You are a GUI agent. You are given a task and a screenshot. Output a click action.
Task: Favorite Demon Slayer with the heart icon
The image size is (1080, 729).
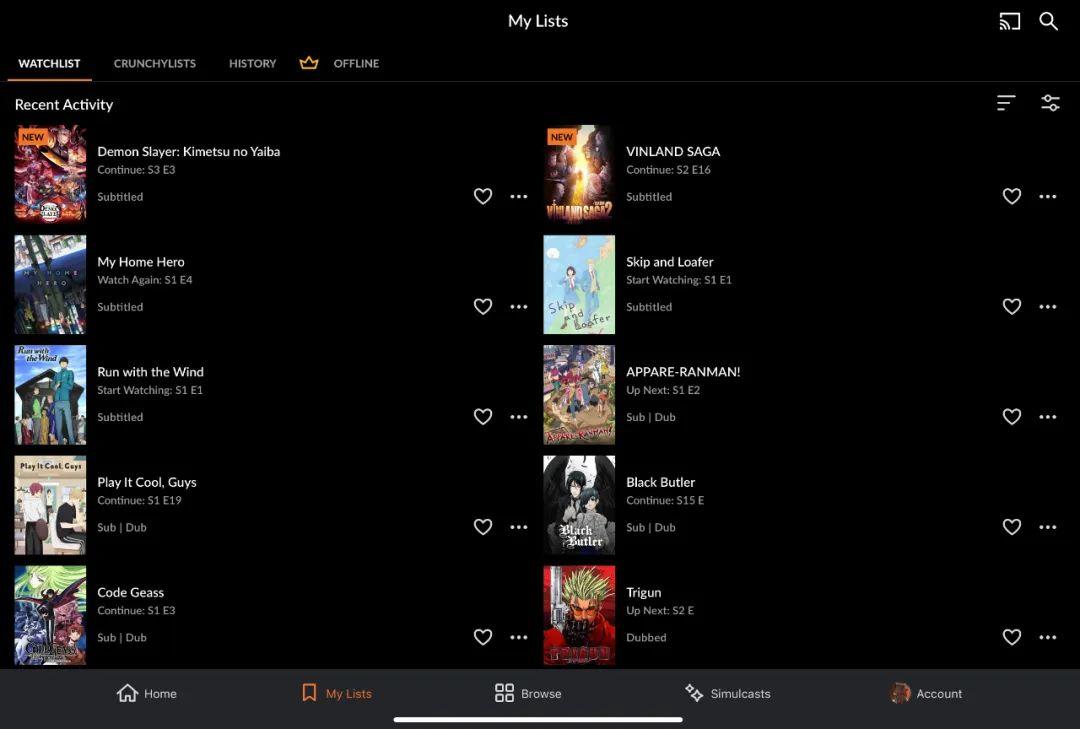483,196
